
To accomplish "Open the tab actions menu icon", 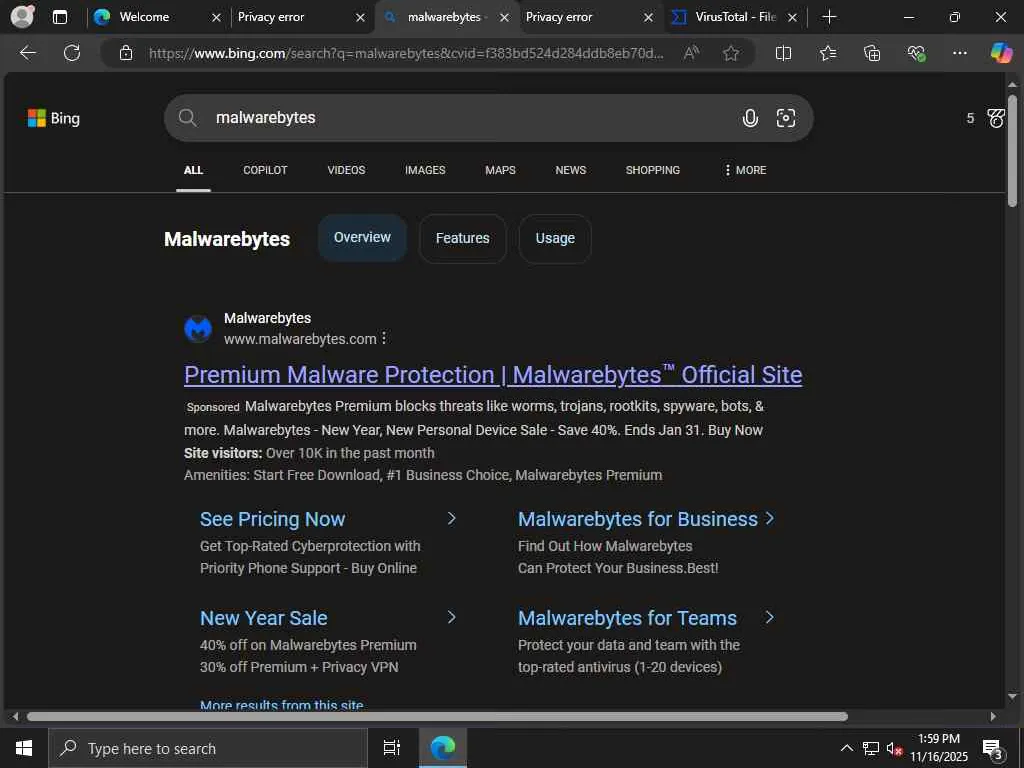I will point(59,17).
